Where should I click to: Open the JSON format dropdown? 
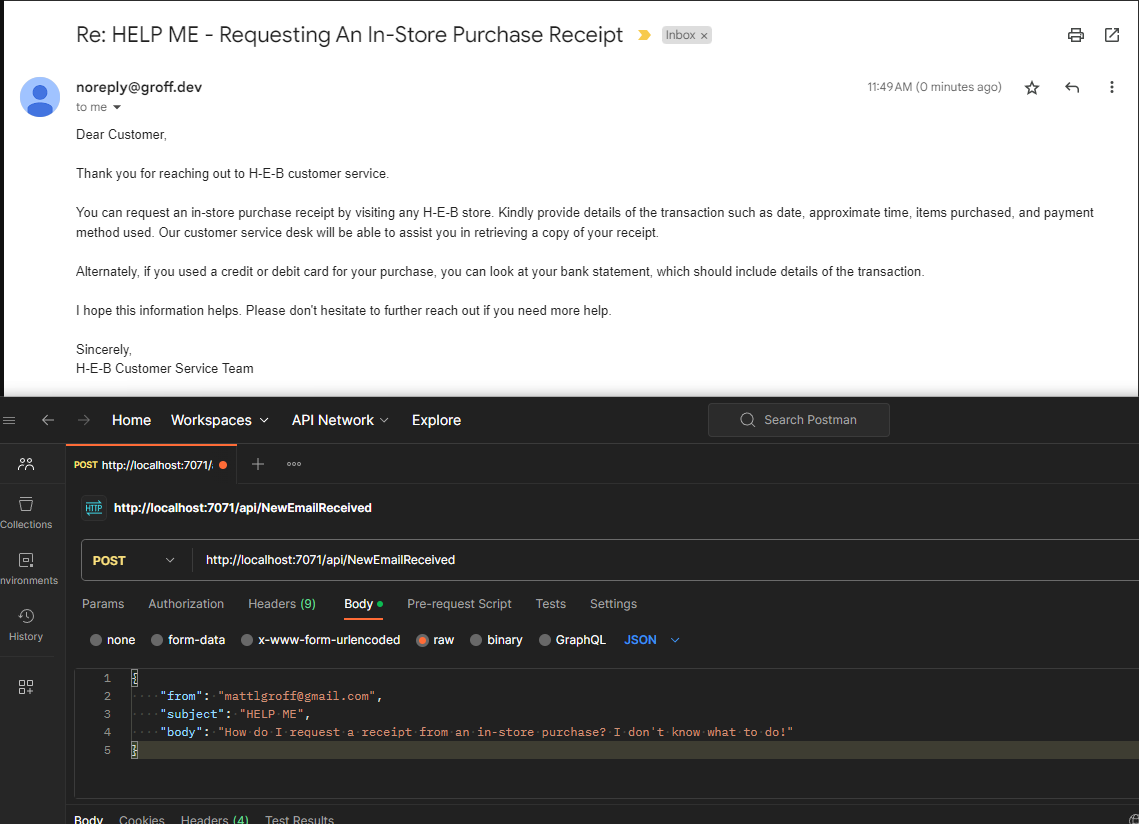pyautogui.click(x=652, y=640)
